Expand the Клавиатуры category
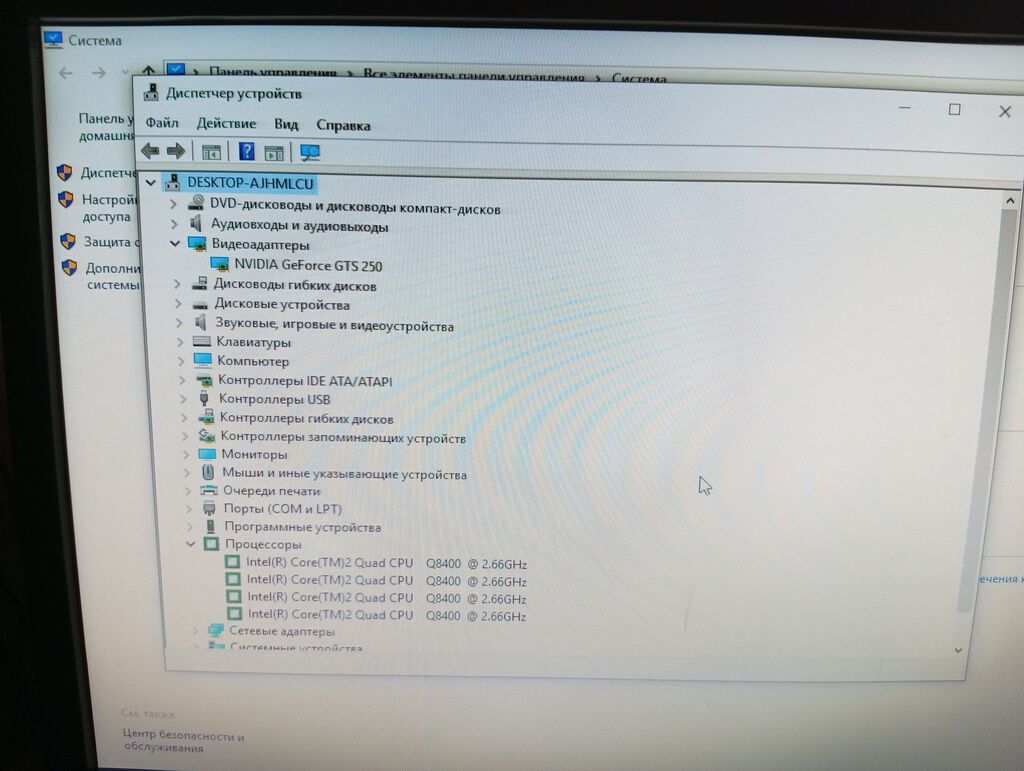 180,341
